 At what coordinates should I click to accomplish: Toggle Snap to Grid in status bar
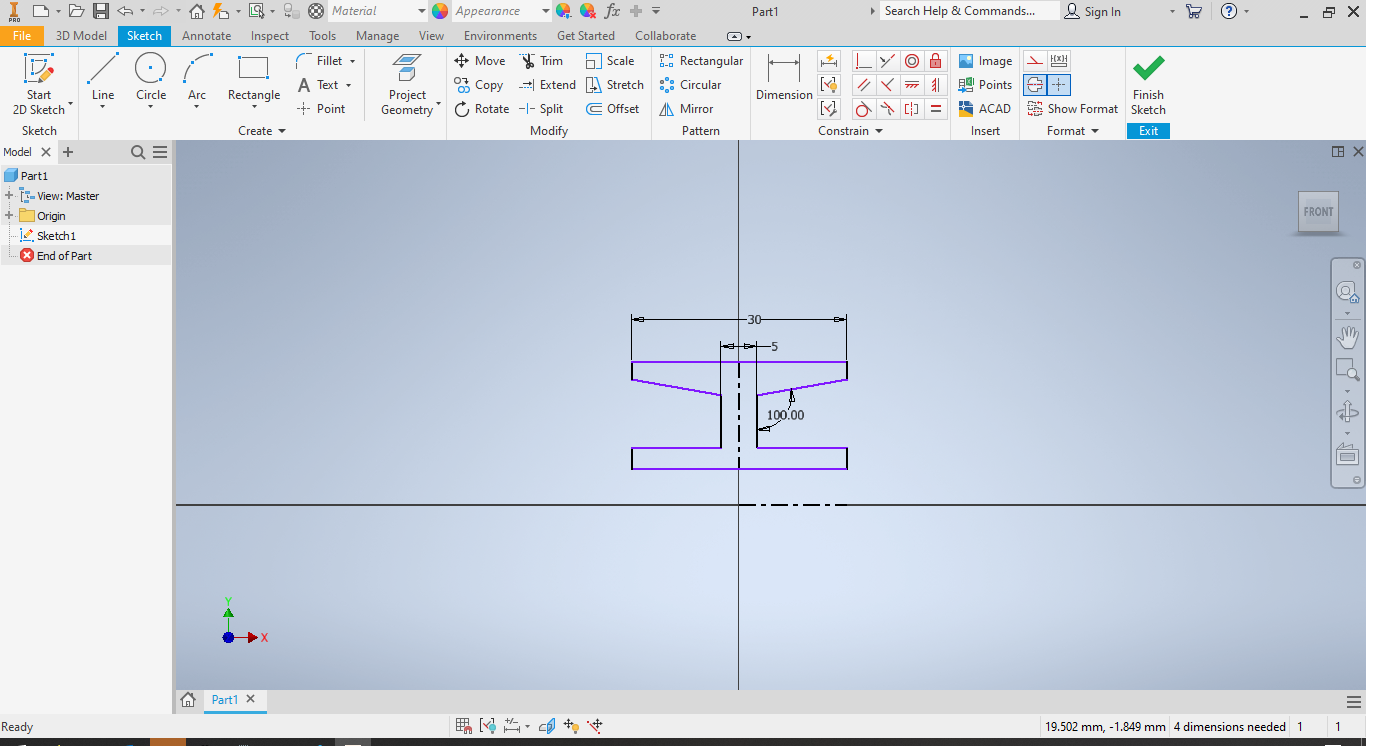pyautogui.click(x=463, y=725)
